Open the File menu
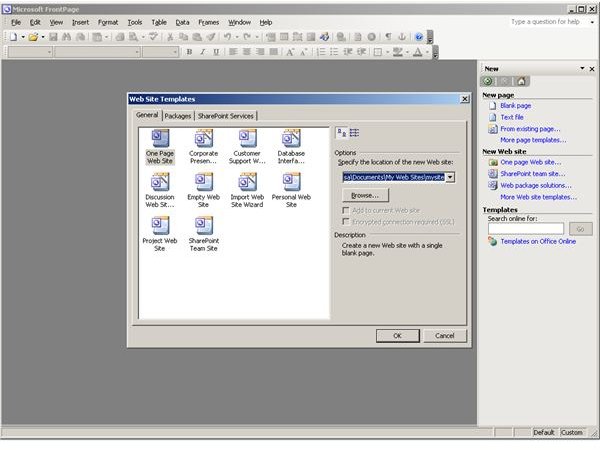Viewport: 600px width, 450px height. (x=16, y=22)
